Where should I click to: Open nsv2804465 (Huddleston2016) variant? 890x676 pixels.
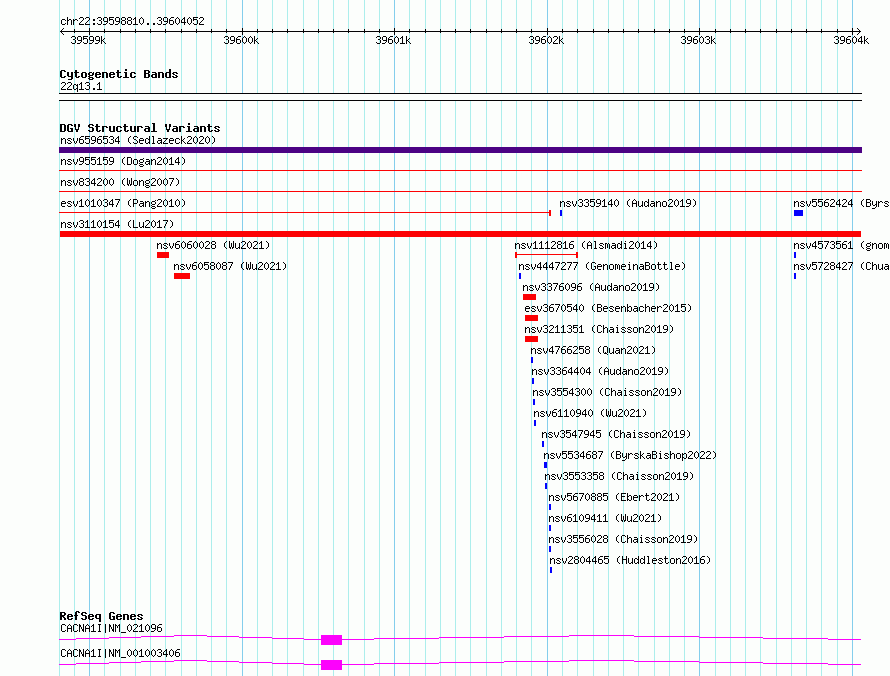pos(630,560)
